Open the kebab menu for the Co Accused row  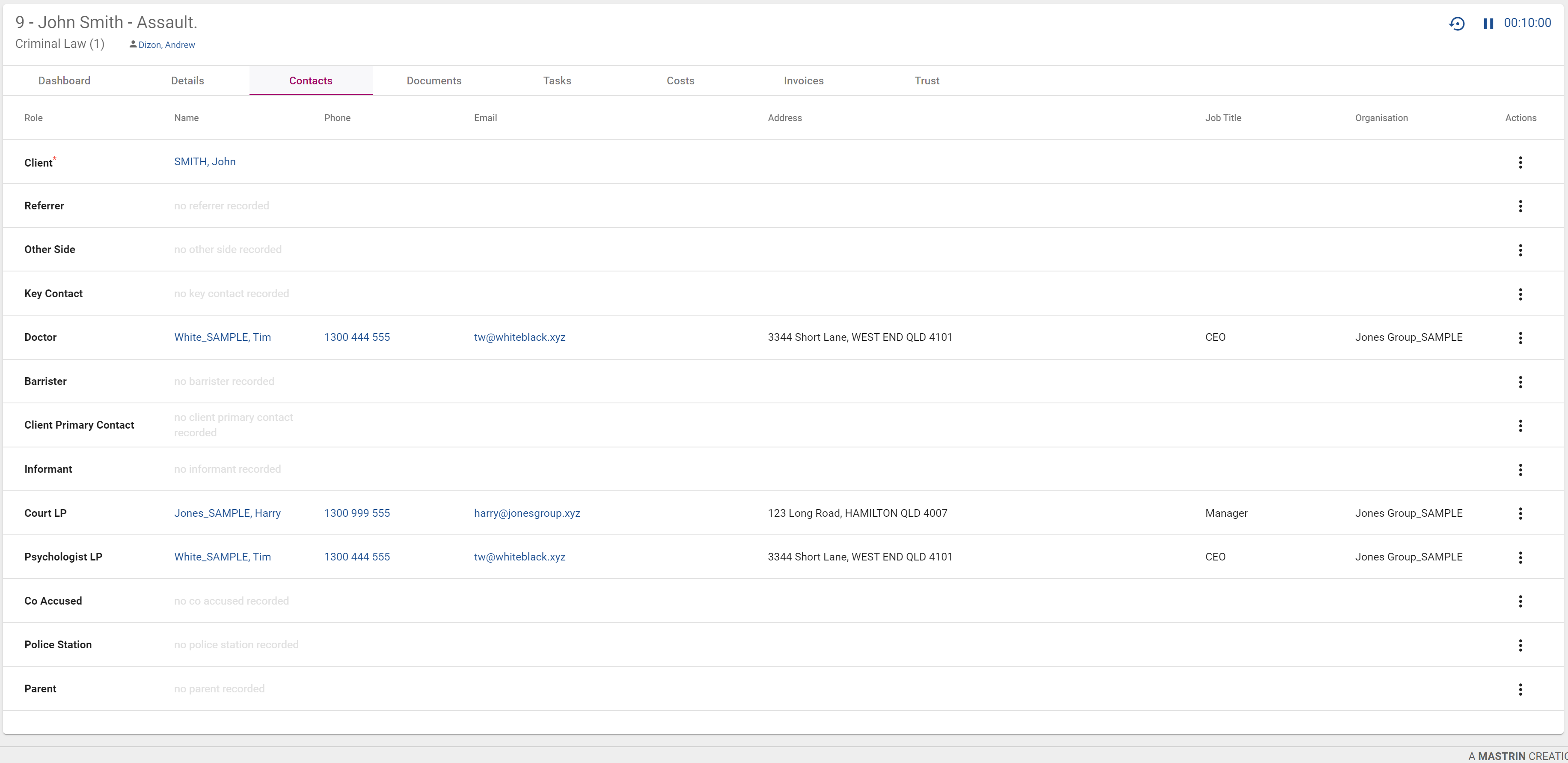click(x=1520, y=601)
